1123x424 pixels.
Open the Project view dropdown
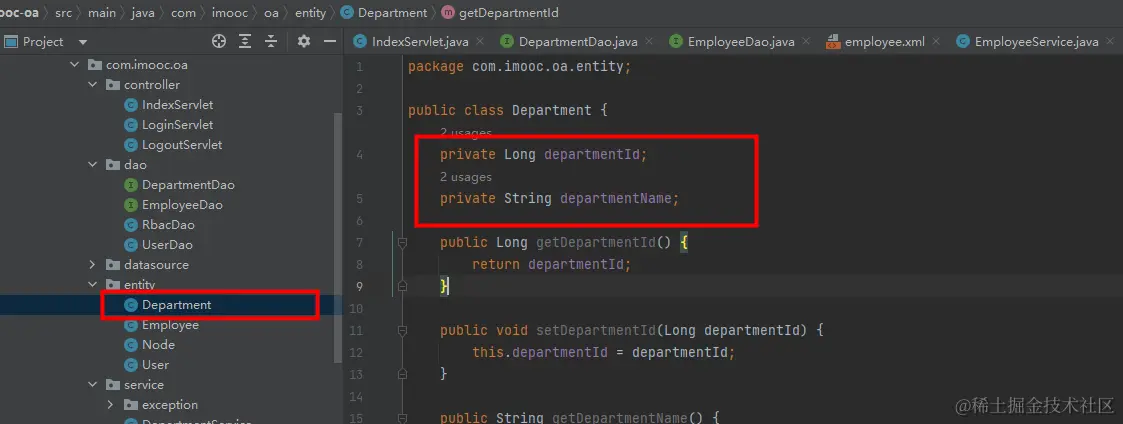[82, 42]
